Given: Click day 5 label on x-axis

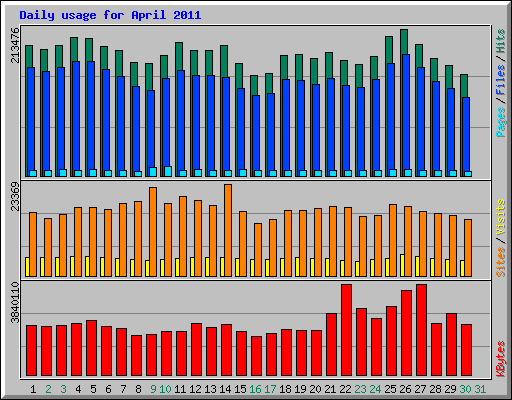Looking at the screenshot, I should 93,389.
